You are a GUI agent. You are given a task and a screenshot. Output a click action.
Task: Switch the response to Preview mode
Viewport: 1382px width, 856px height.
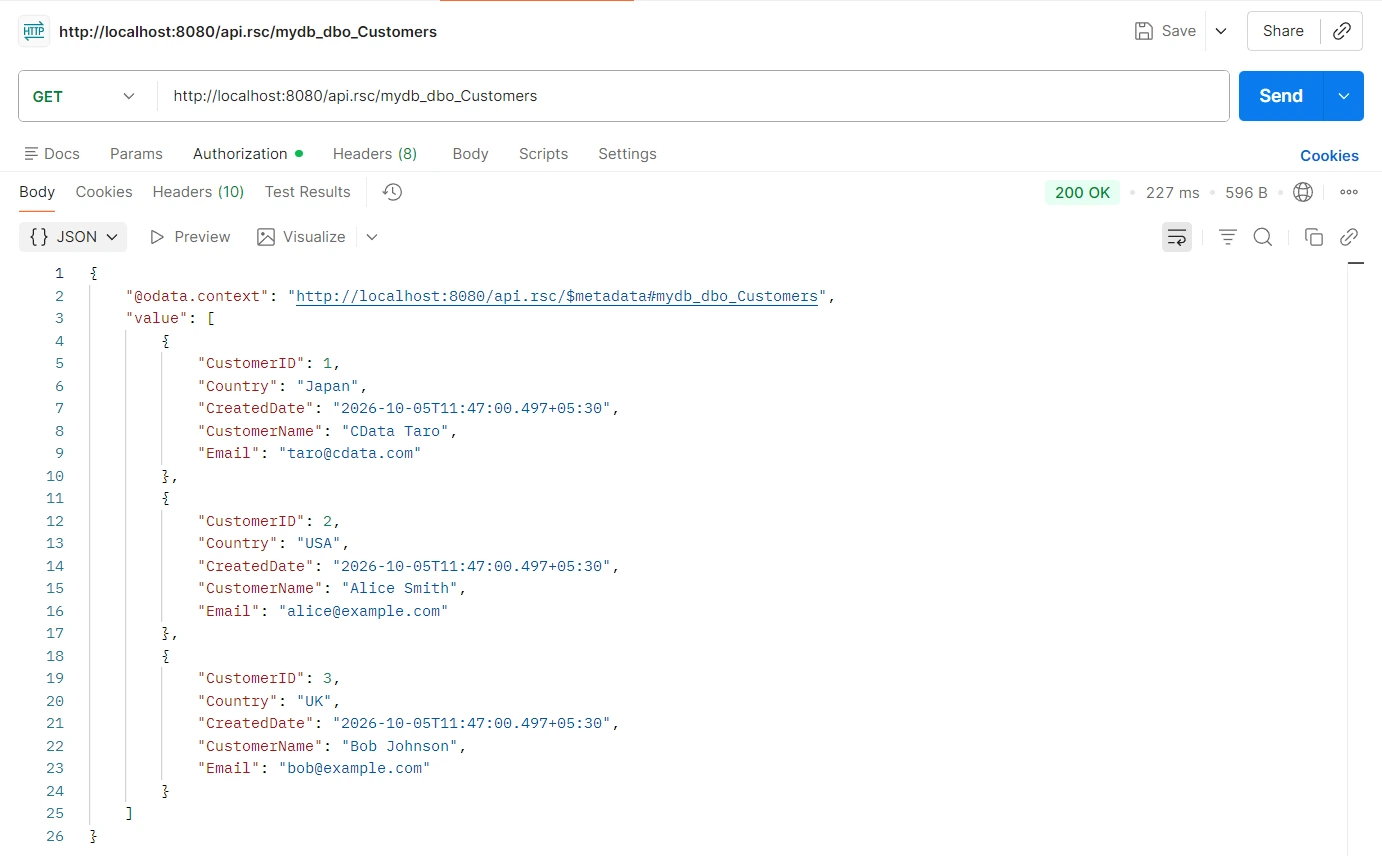pos(190,237)
